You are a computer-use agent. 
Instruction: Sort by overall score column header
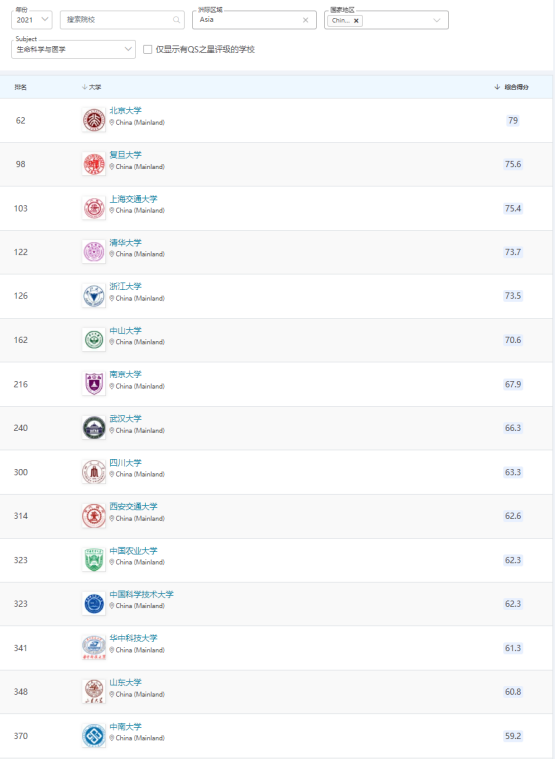click(511, 87)
